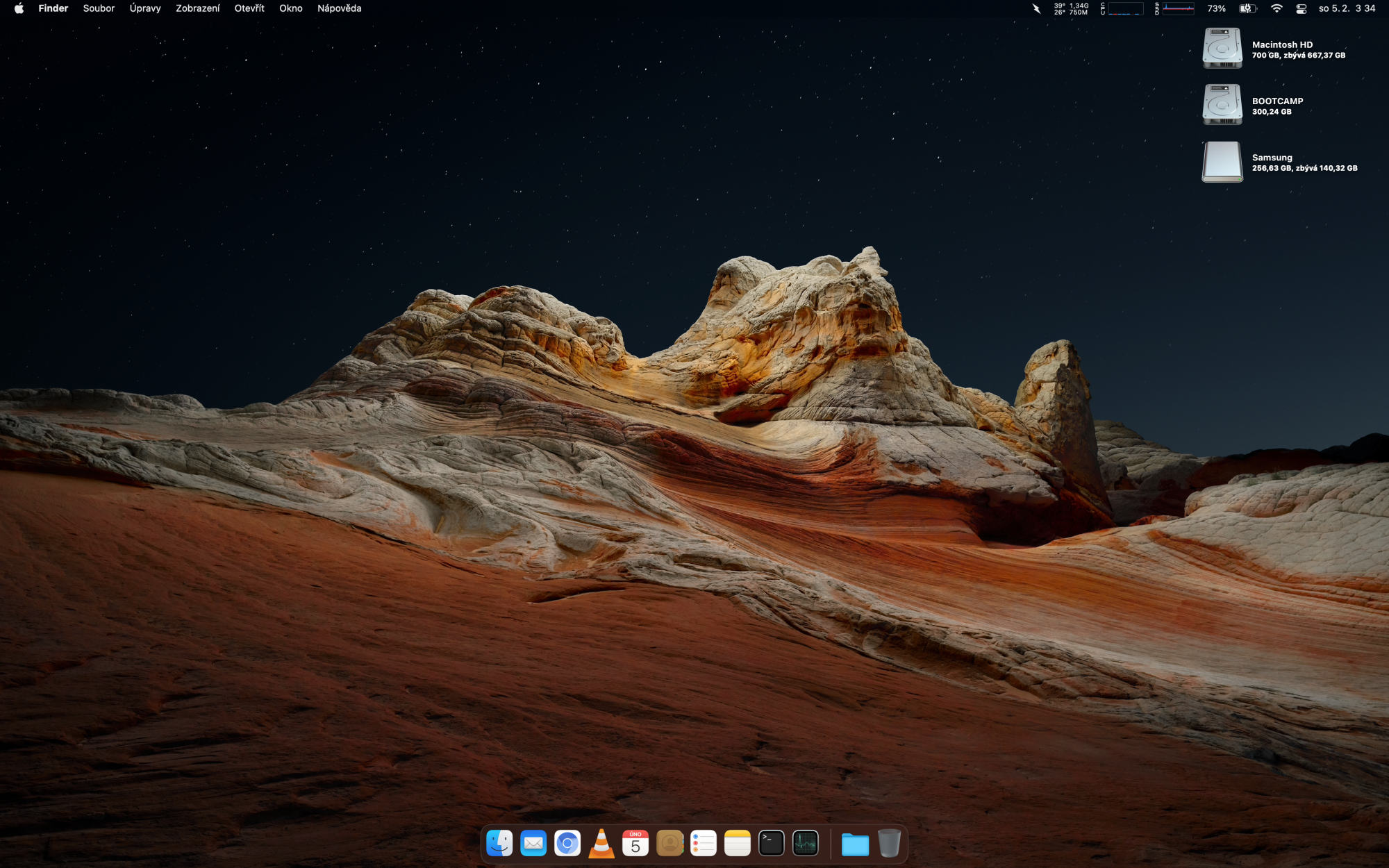Launch Reminders from the dock
Viewport: 1389px width, 868px height.
pyautogui.click(x=704, y=843)
